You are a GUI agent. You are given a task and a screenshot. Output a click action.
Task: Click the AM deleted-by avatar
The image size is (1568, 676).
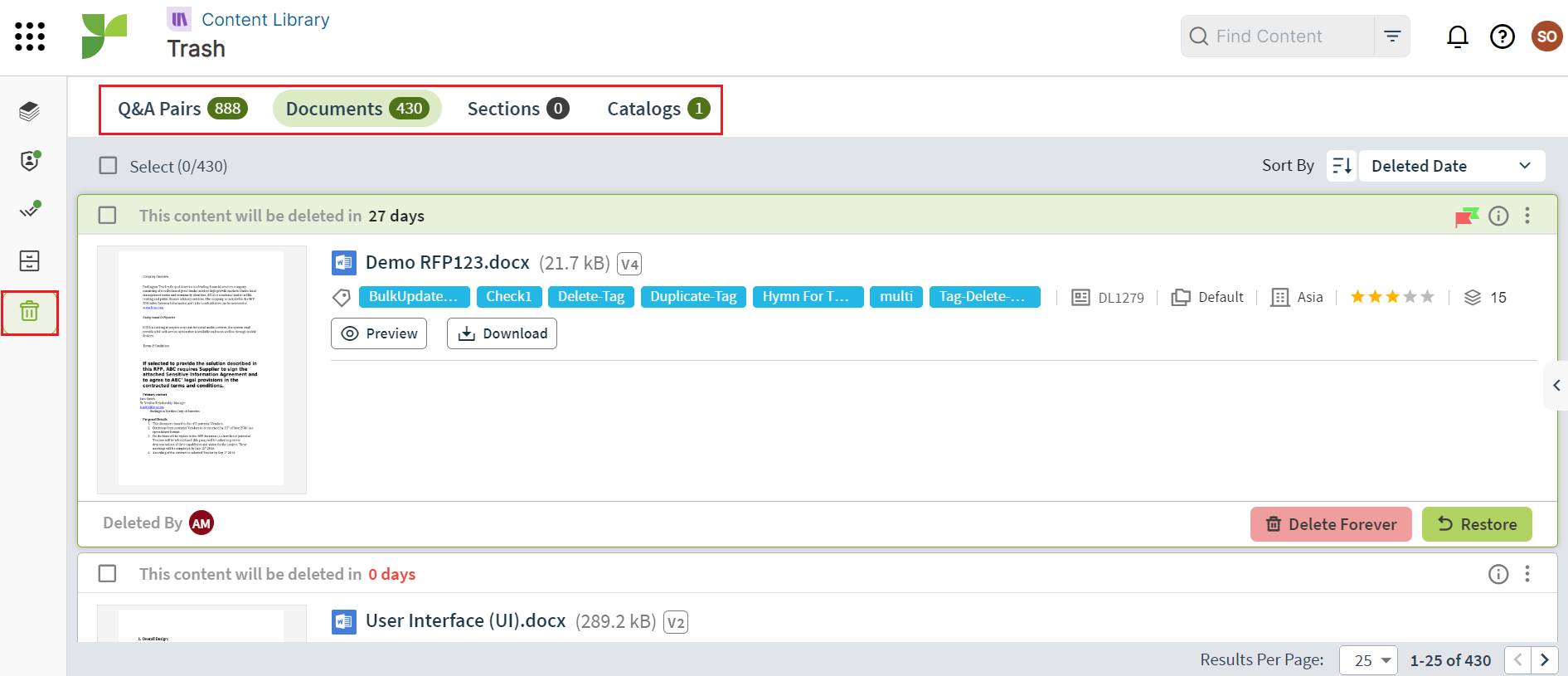pos(201,523)
